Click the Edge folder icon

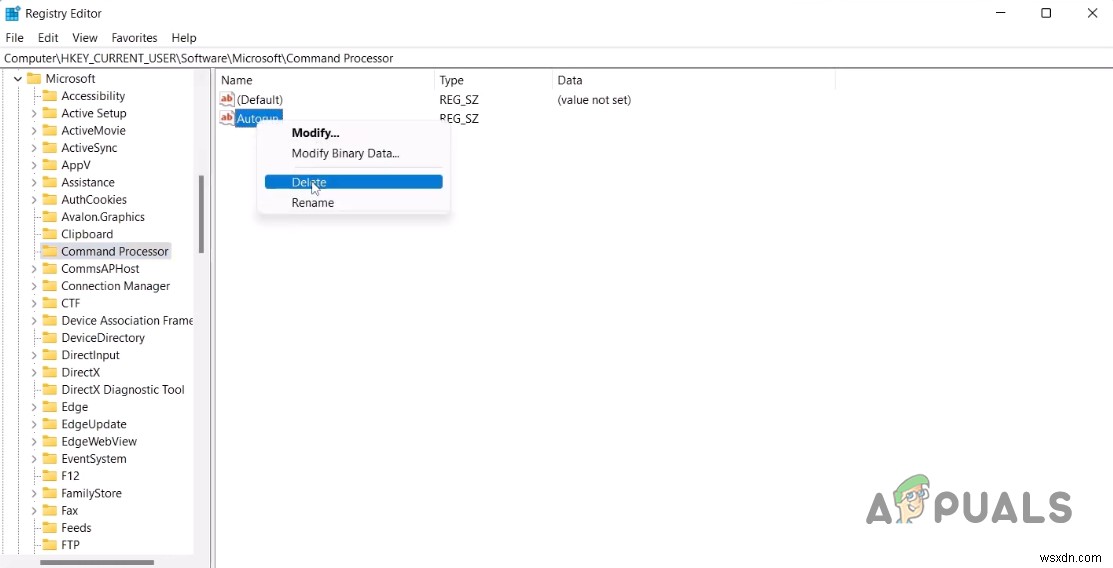point(49,407)
